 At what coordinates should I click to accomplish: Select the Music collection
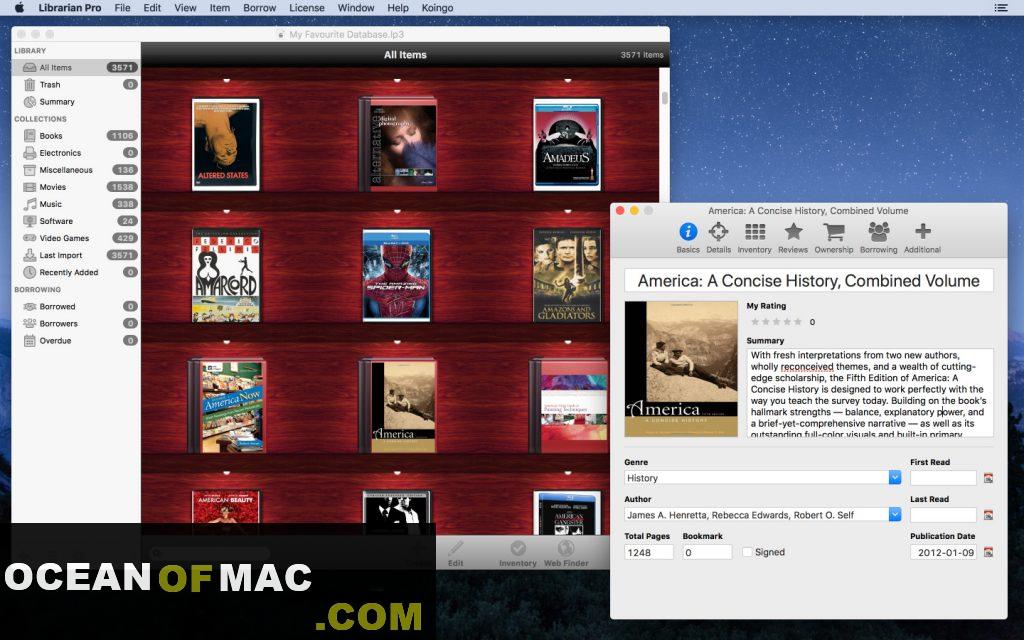[x=76, y=204]
